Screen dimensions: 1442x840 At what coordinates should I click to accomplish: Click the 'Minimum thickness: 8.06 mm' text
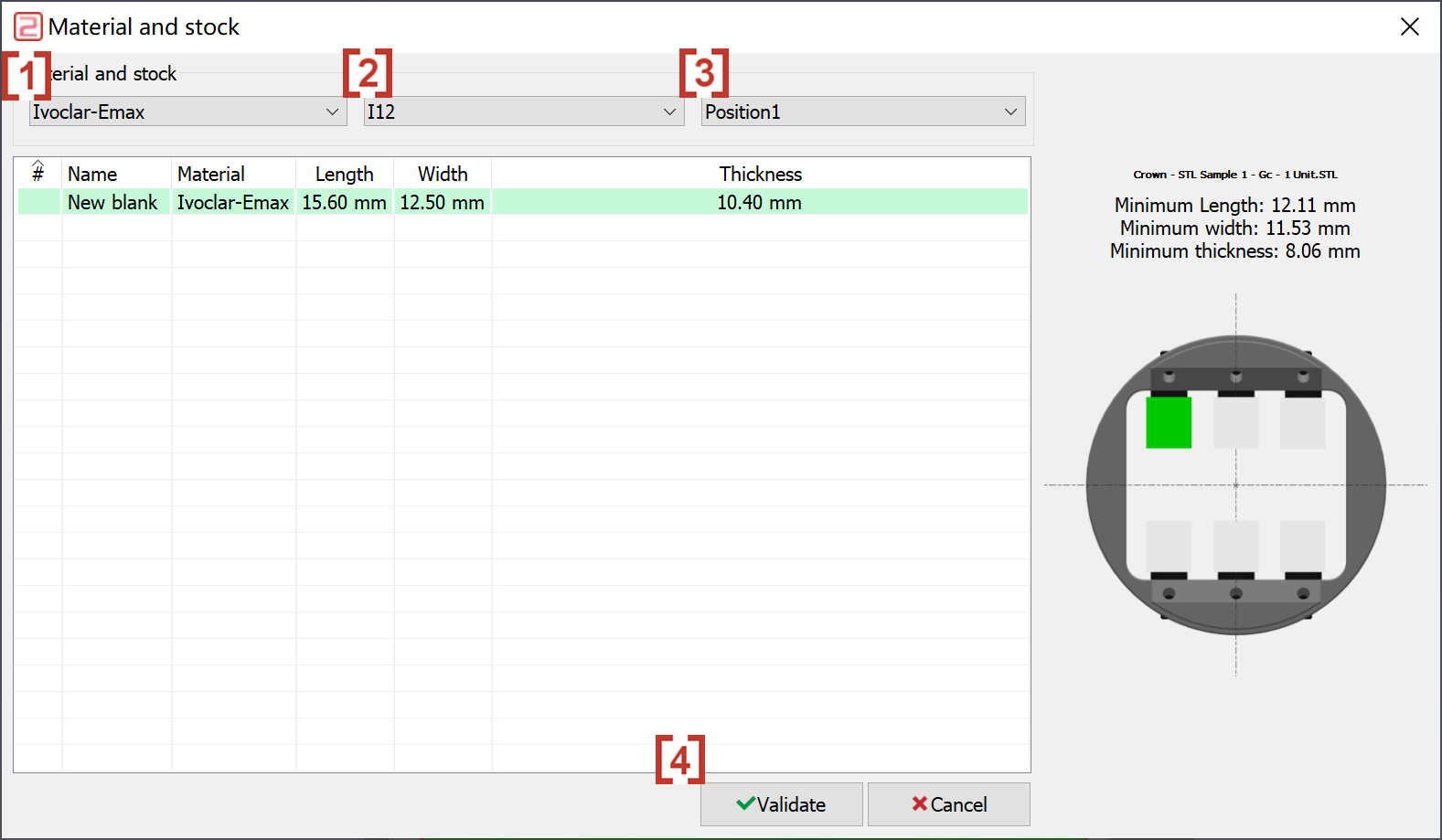click(1235, 250)
